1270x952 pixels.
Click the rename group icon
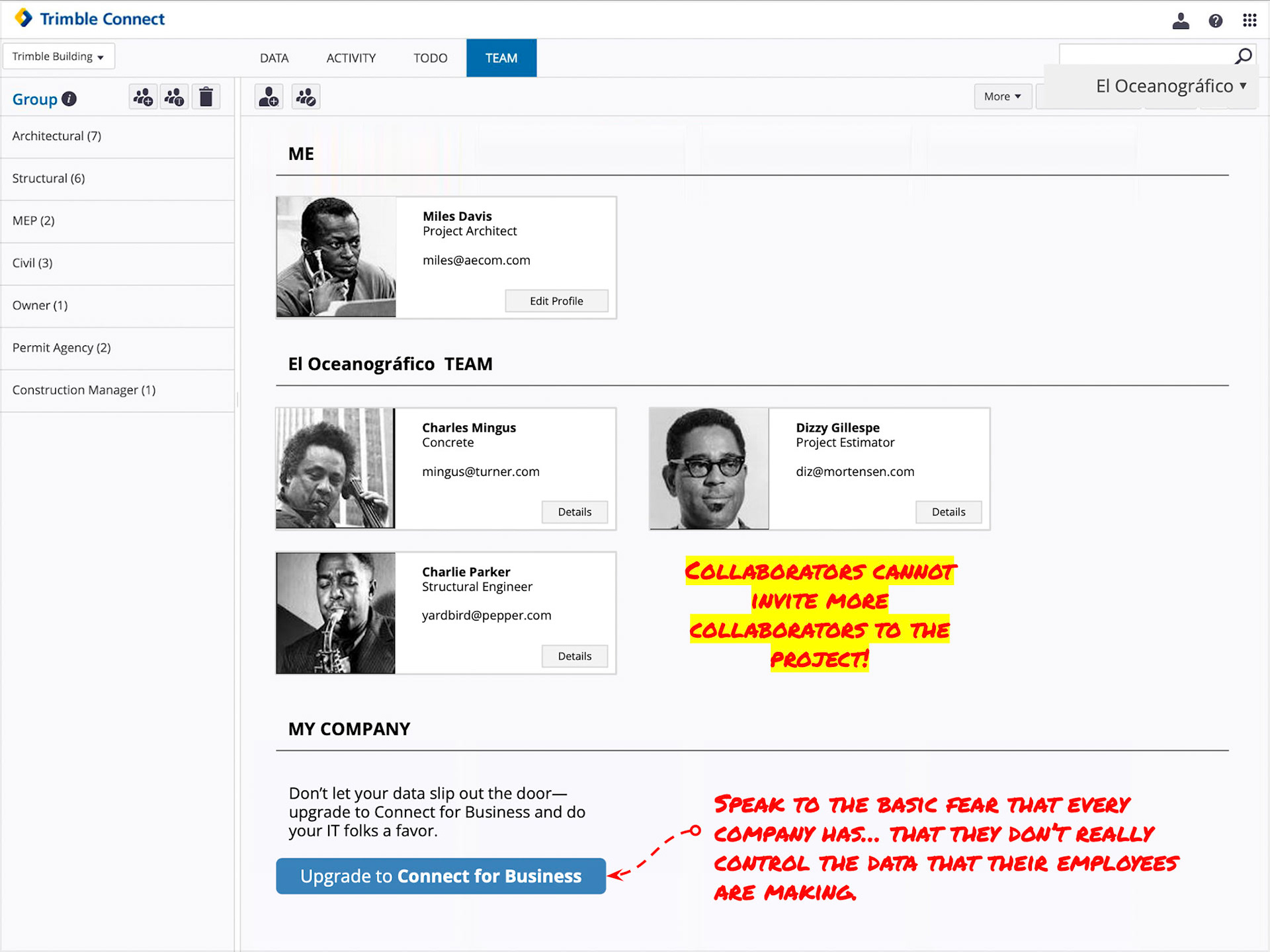175,98
